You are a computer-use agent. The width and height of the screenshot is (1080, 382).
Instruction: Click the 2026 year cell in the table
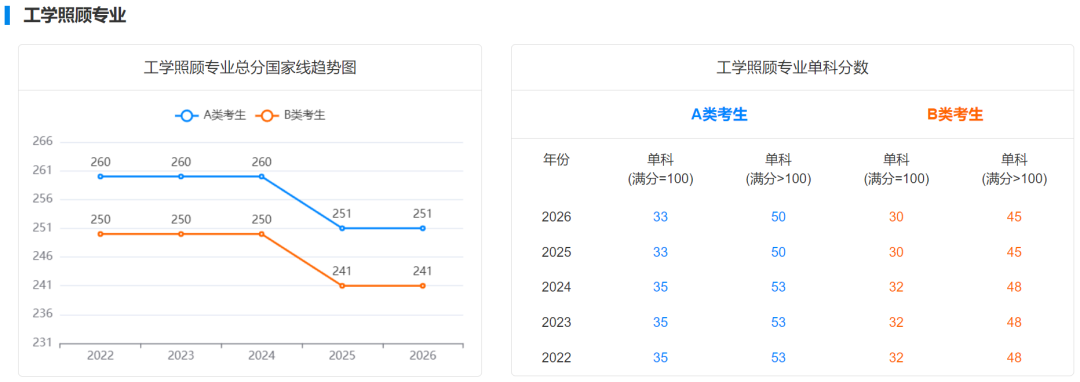557,217
